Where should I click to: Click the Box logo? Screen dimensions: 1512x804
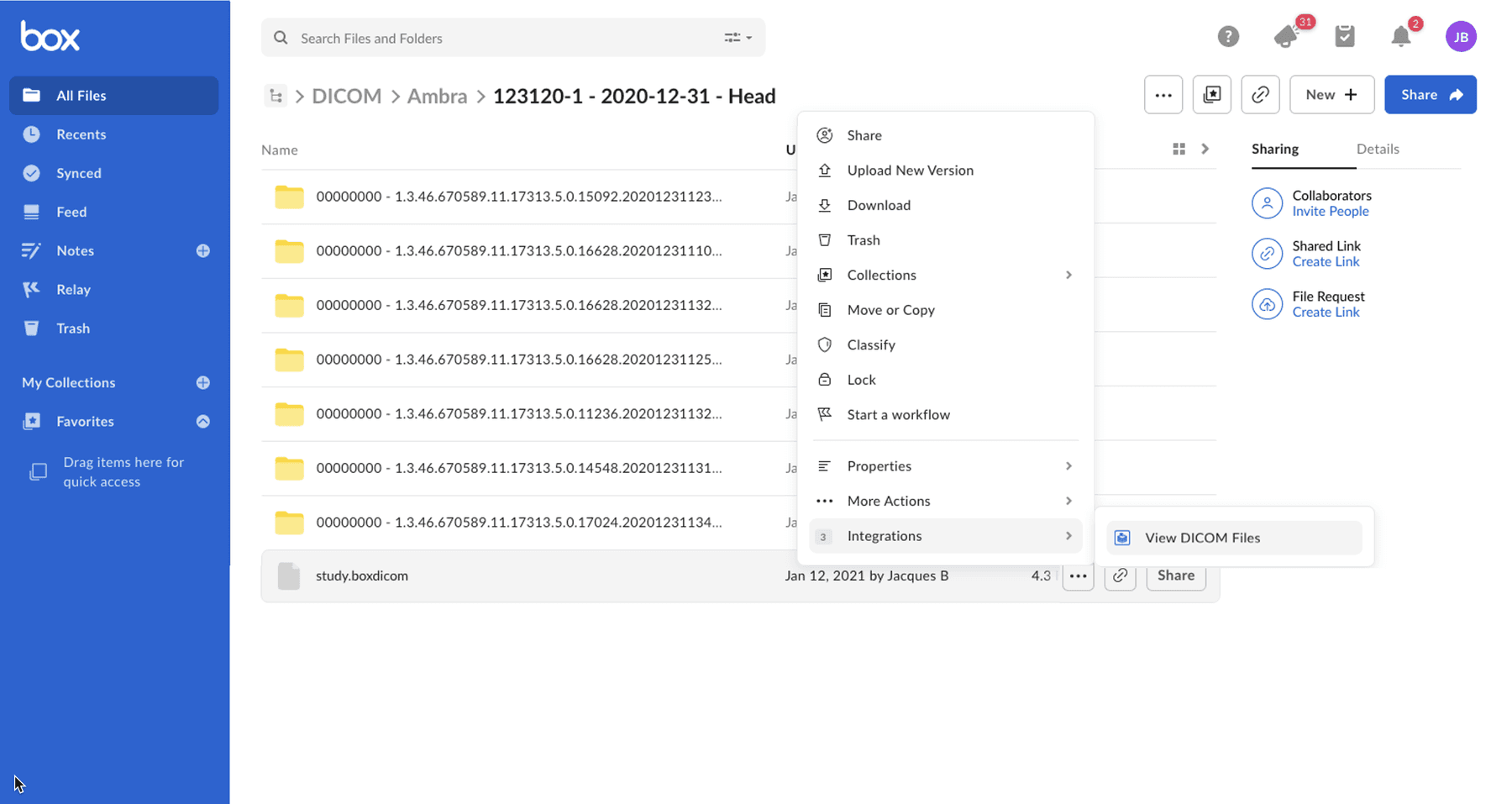click(50, 36)
